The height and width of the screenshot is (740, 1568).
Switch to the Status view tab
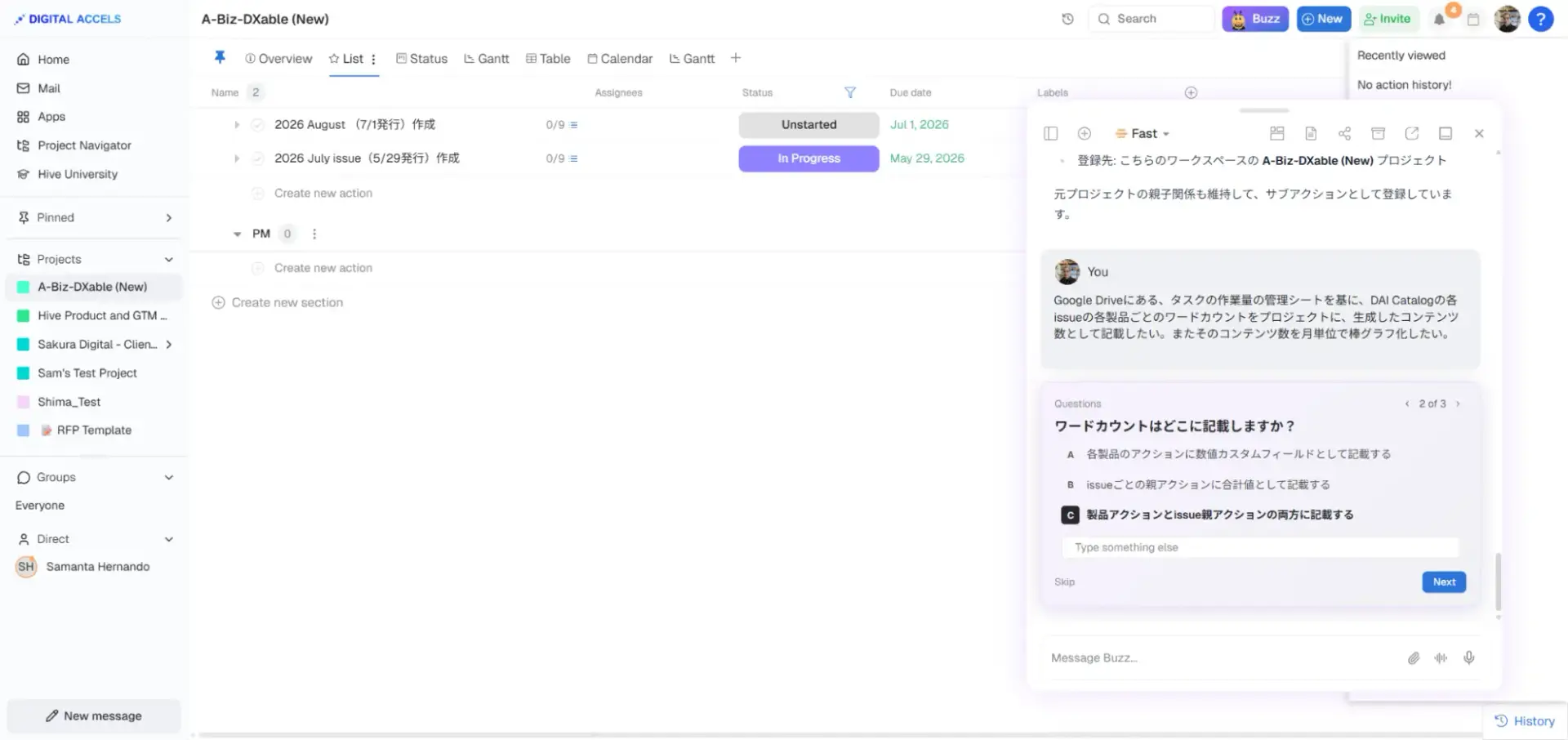(421, 59)
